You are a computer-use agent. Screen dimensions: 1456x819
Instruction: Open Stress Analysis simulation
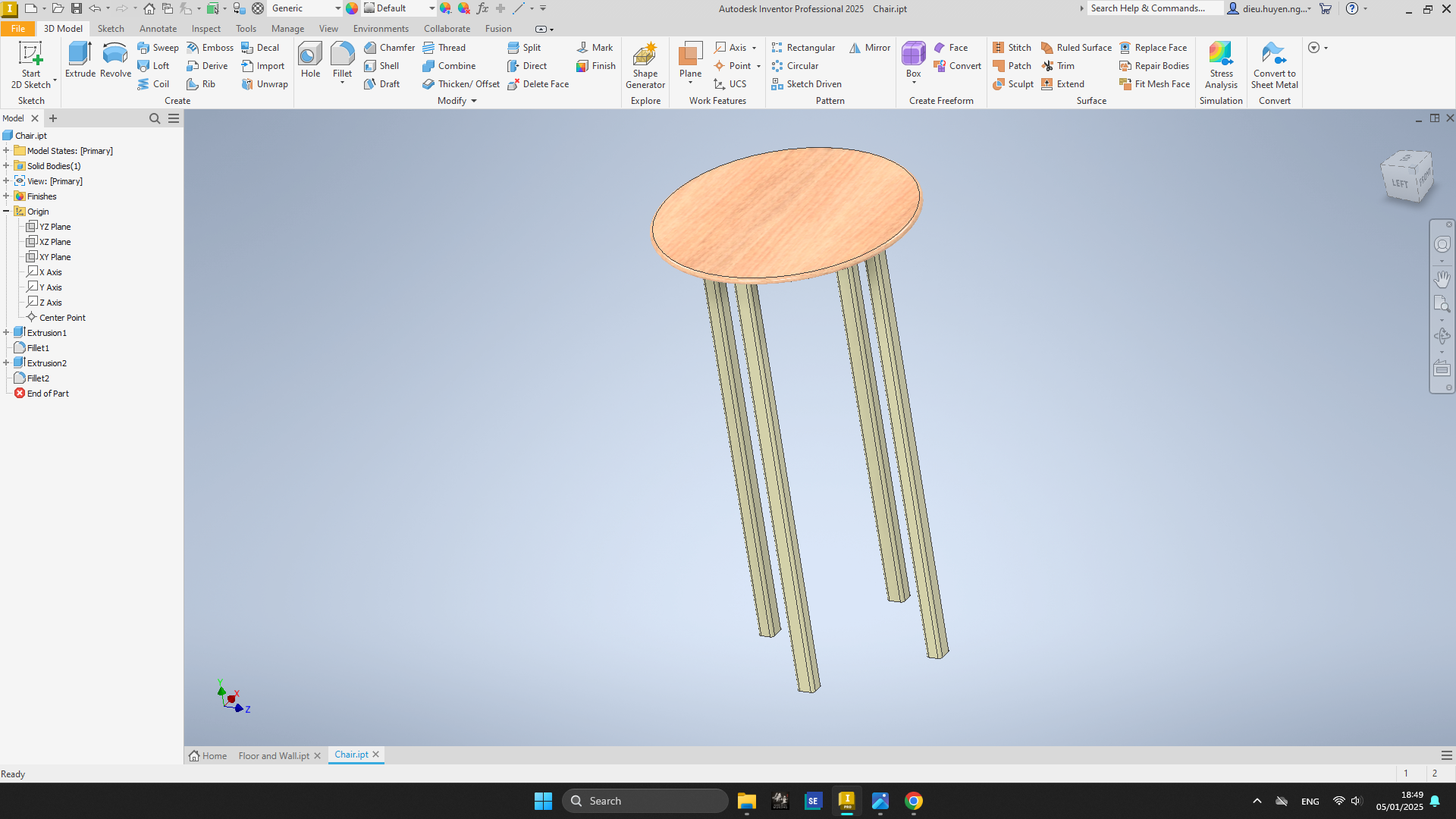1221,65
